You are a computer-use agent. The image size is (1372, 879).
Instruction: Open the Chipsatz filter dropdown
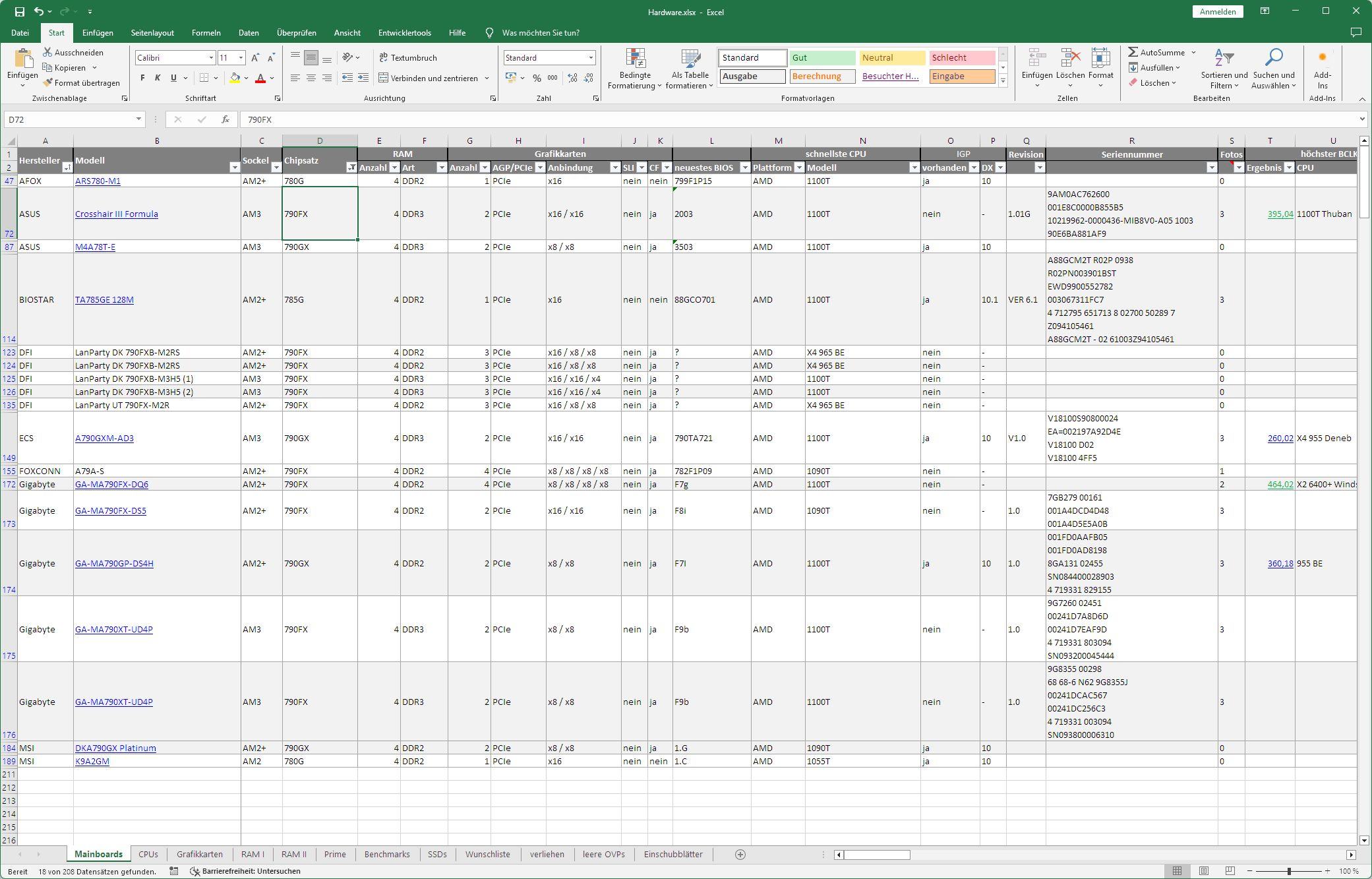pyautogui.click(x=351, y=167)
